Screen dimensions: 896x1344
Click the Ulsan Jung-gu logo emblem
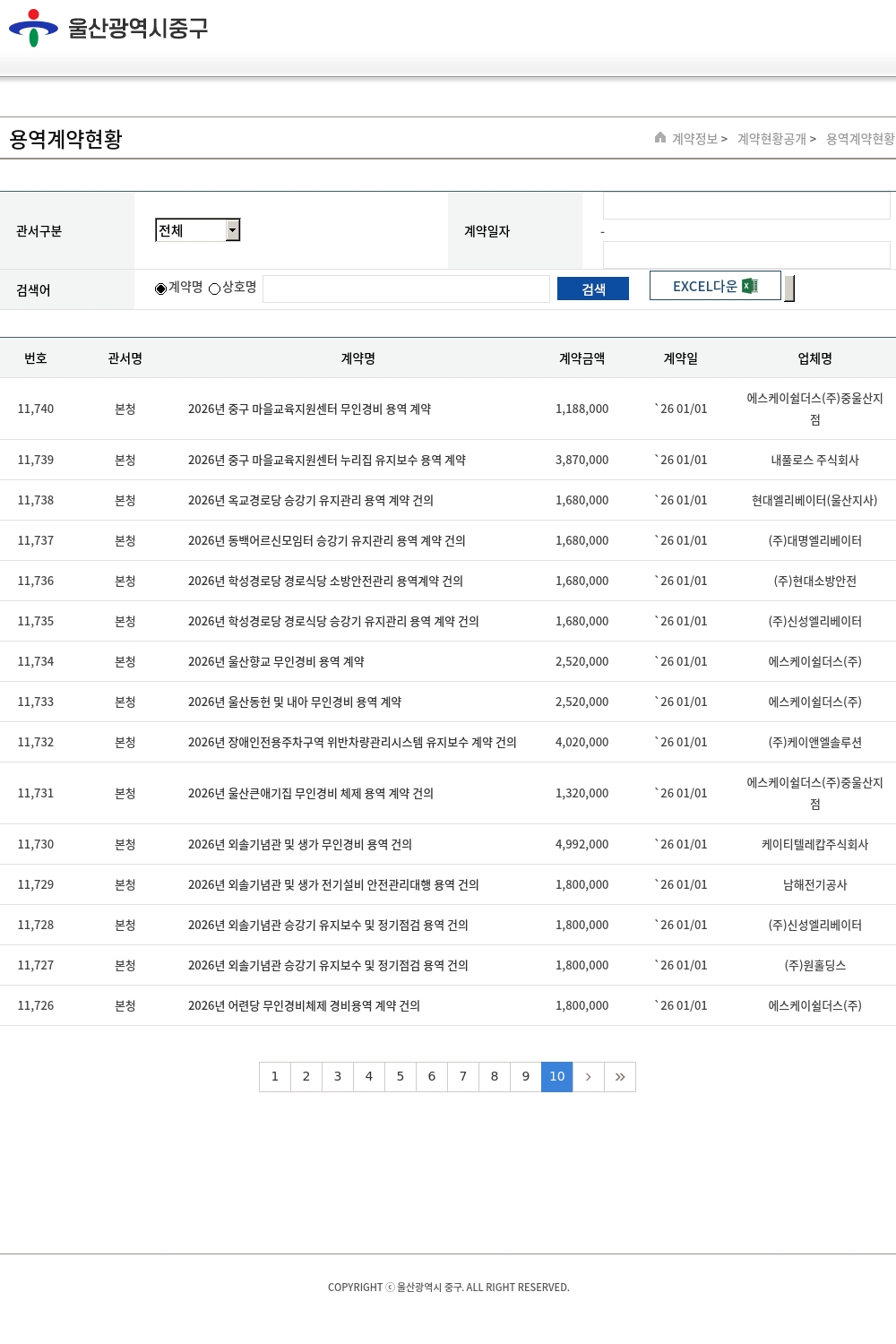(x=33, y=28)
